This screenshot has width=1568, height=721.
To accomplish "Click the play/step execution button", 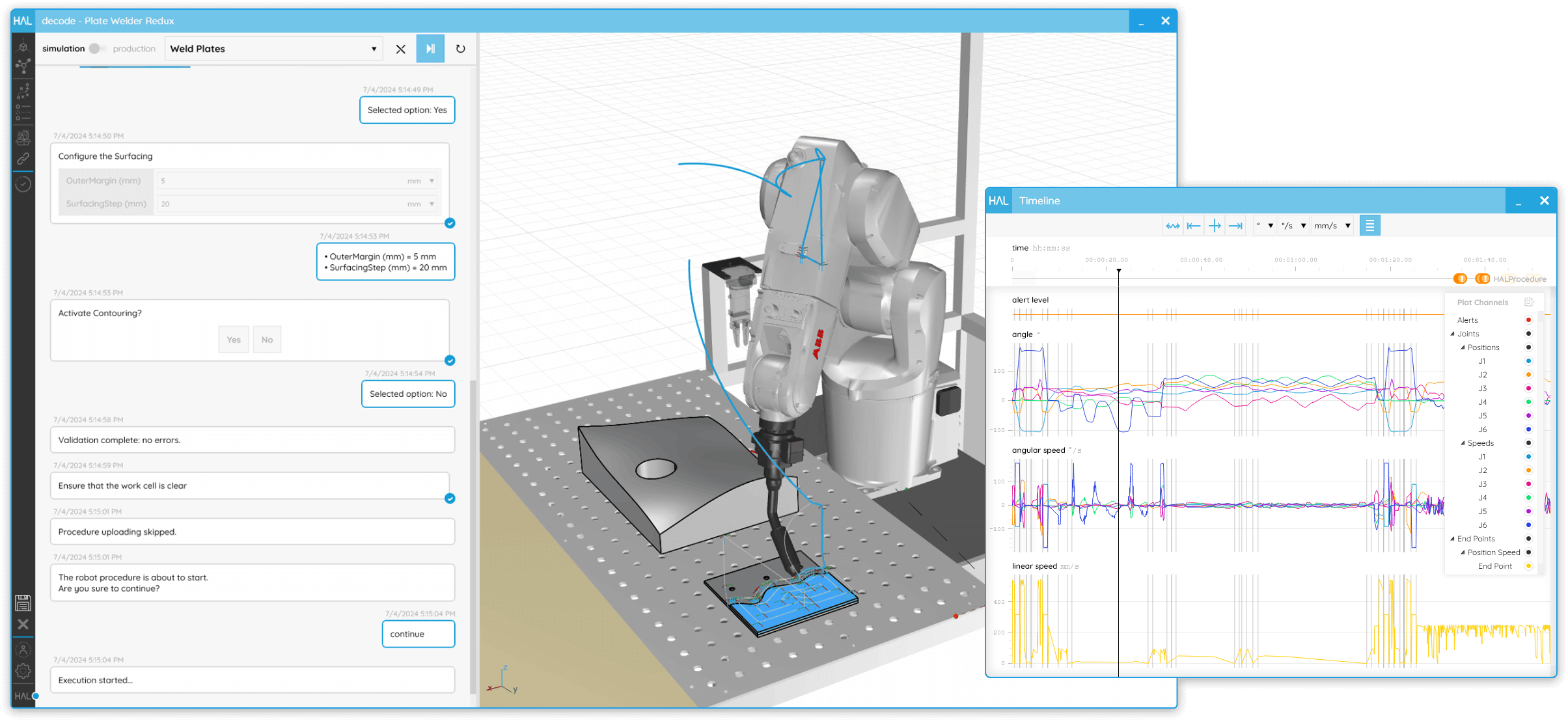I will pos(430,49).
